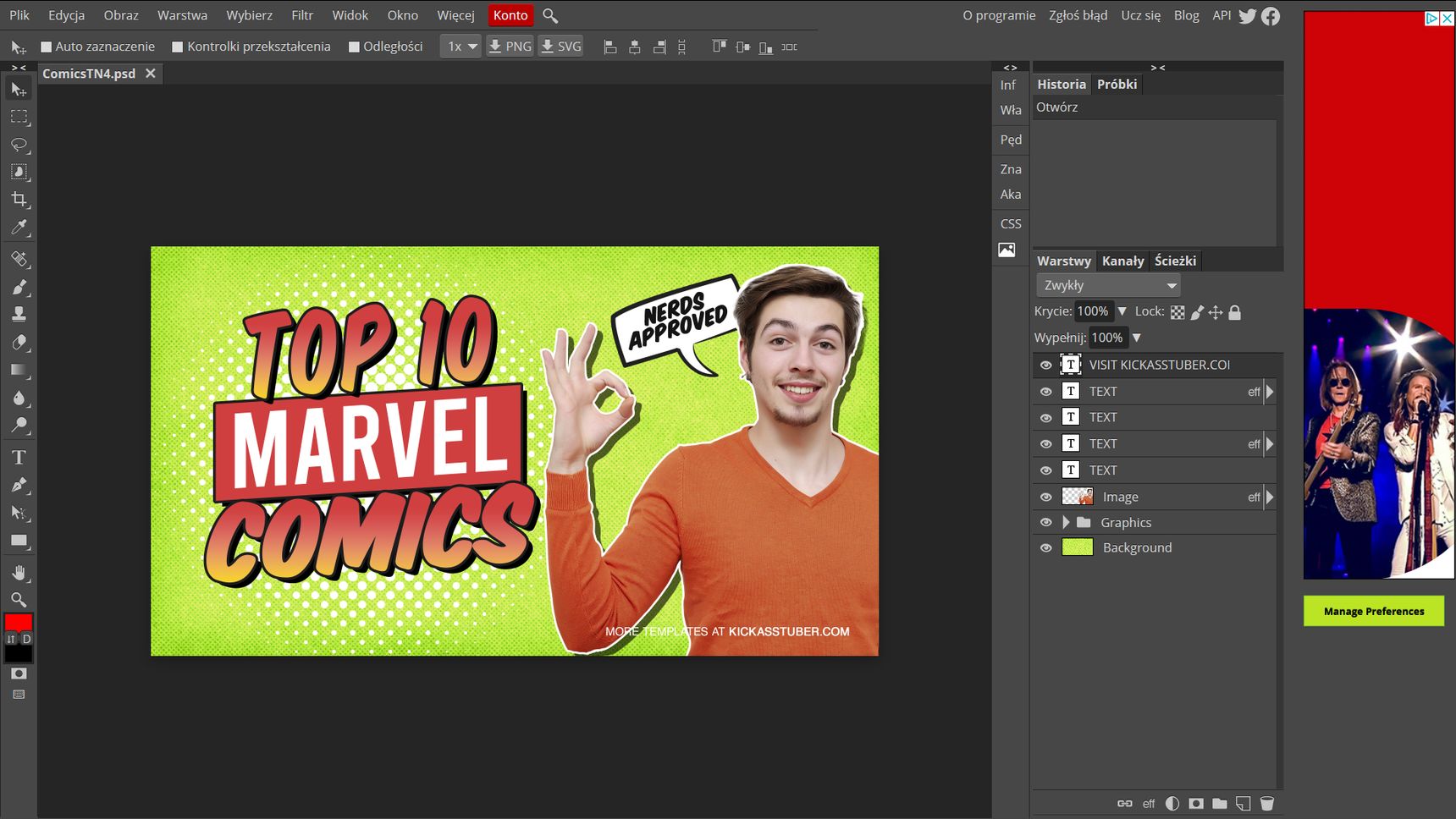The height and width of the screenshot is (819, 1456).
Task: Select the Eyedropper tool
Action: pyautogui.click(x=19, y=227)
